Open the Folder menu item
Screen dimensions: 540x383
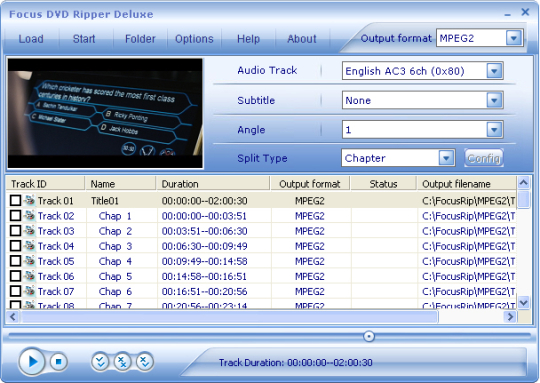(140, 39)
